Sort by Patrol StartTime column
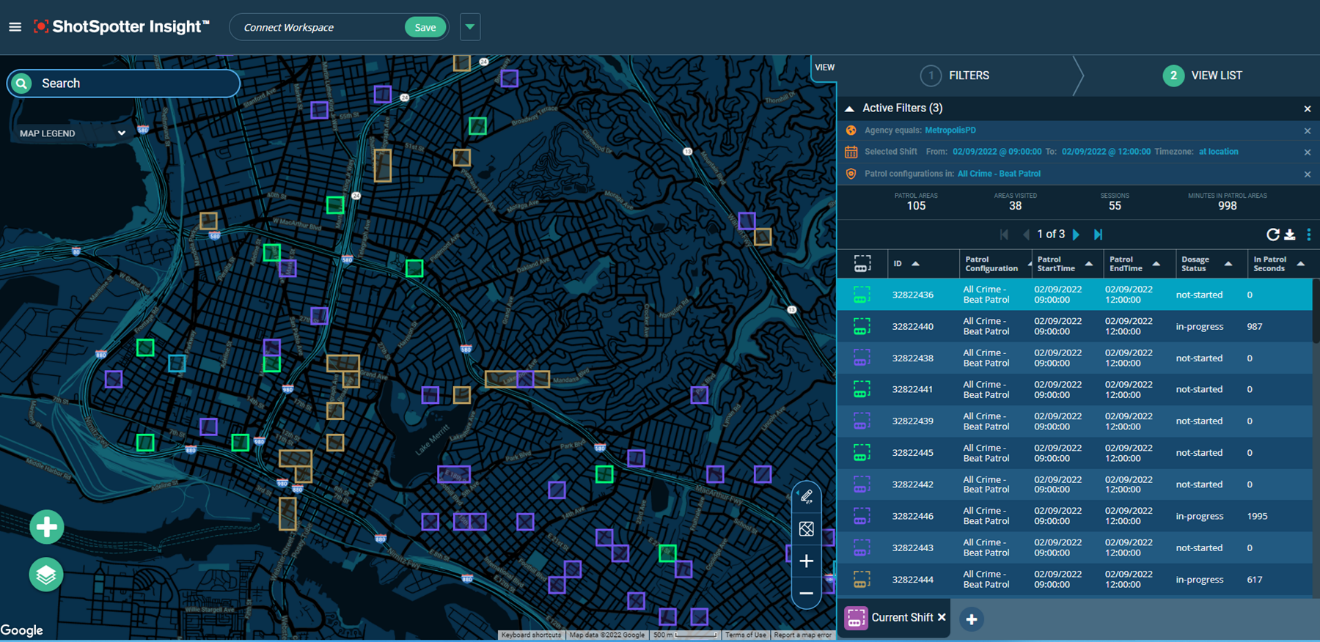Screen dimensions: 1320x642 pos(1068,264)
